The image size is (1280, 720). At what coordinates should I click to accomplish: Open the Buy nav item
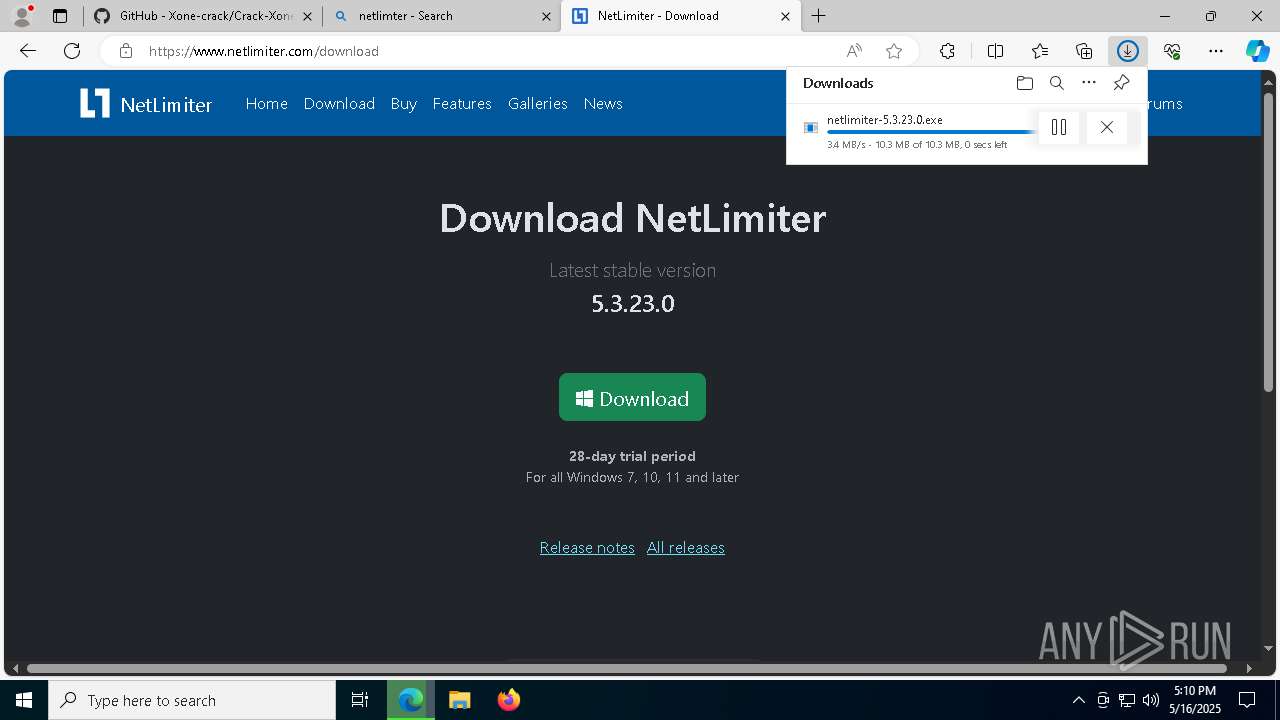click(404, 104)
